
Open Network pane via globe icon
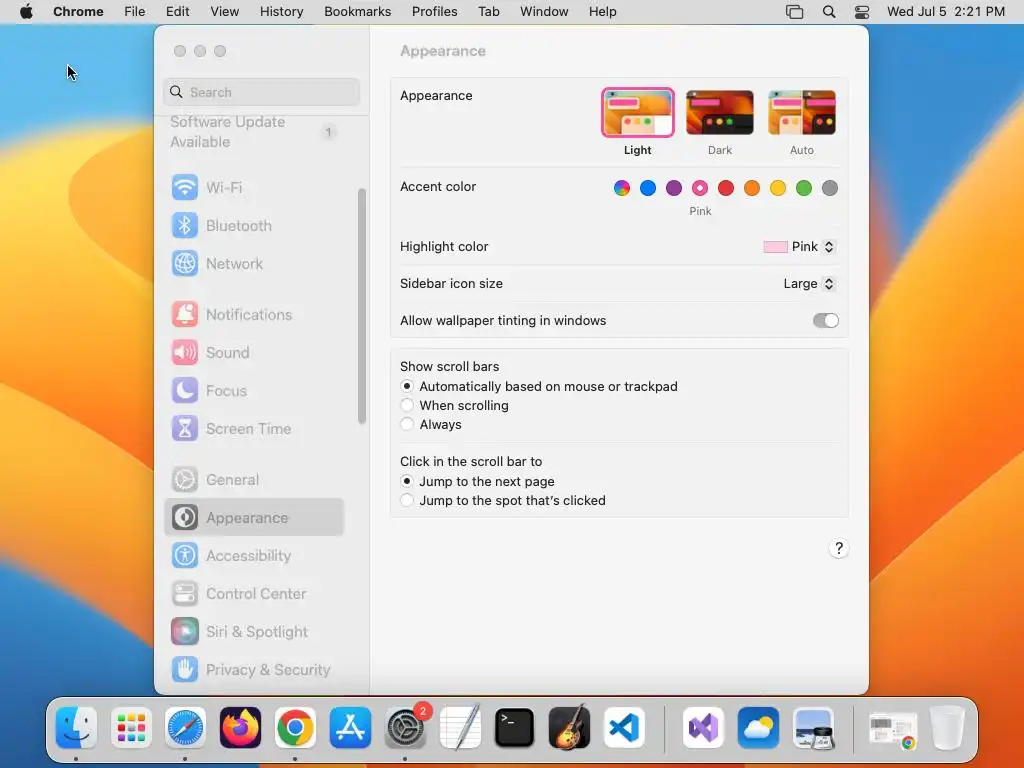185,263
